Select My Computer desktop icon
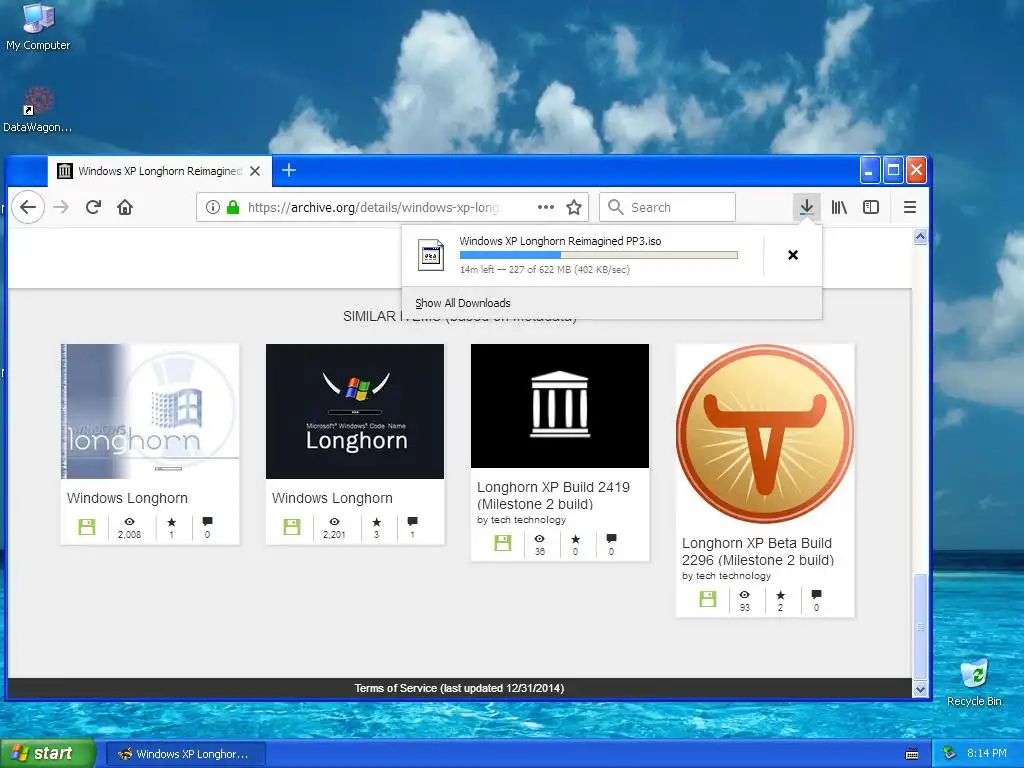This screenshot has width=1024, height=768. click(x=38, y=27)
